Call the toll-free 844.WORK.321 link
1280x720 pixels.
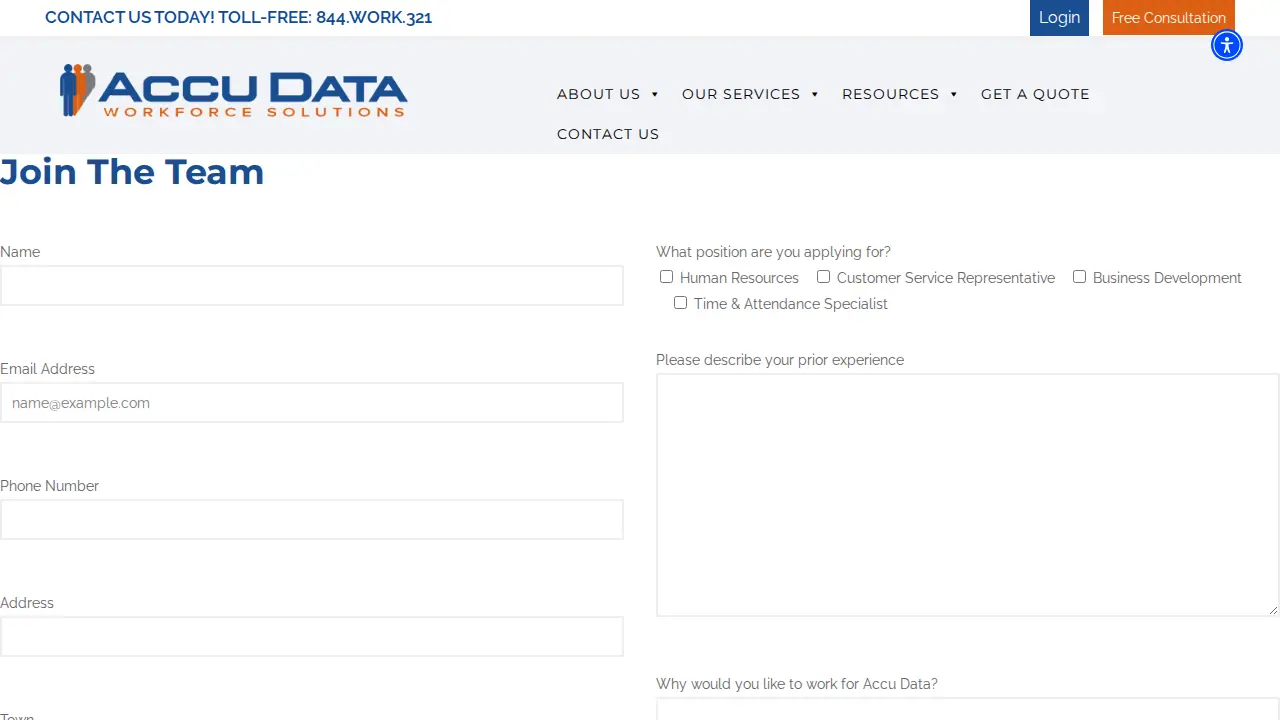click(x=374, y=17)
